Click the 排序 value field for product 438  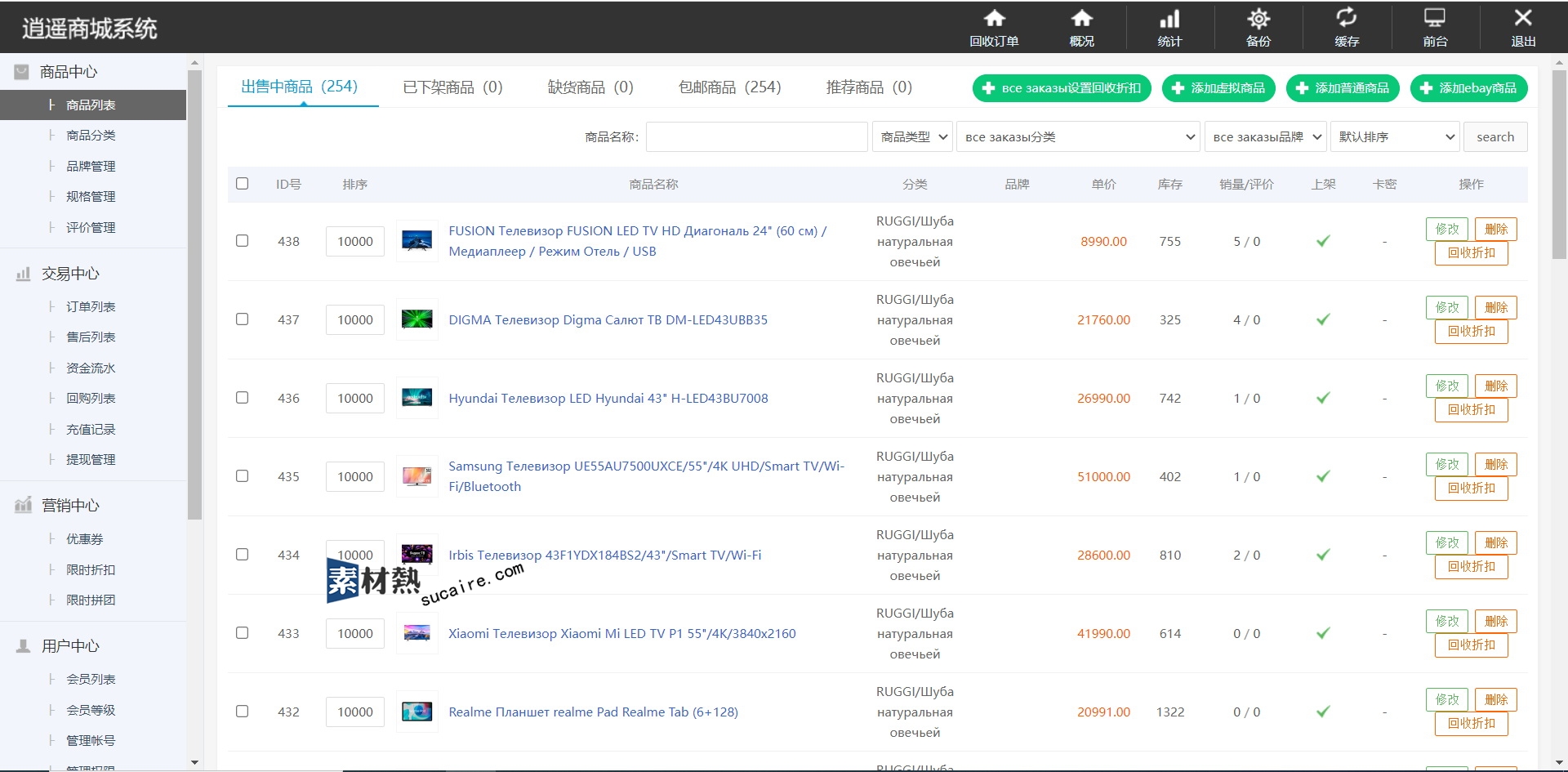click(355, 241)
